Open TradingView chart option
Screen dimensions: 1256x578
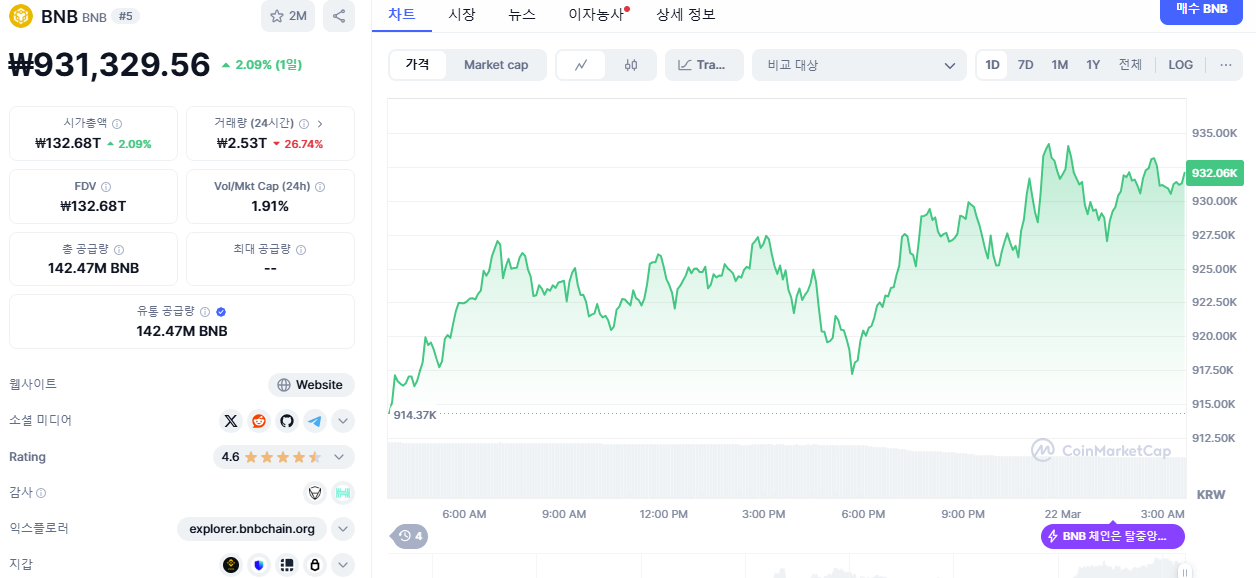coord(704,65)
